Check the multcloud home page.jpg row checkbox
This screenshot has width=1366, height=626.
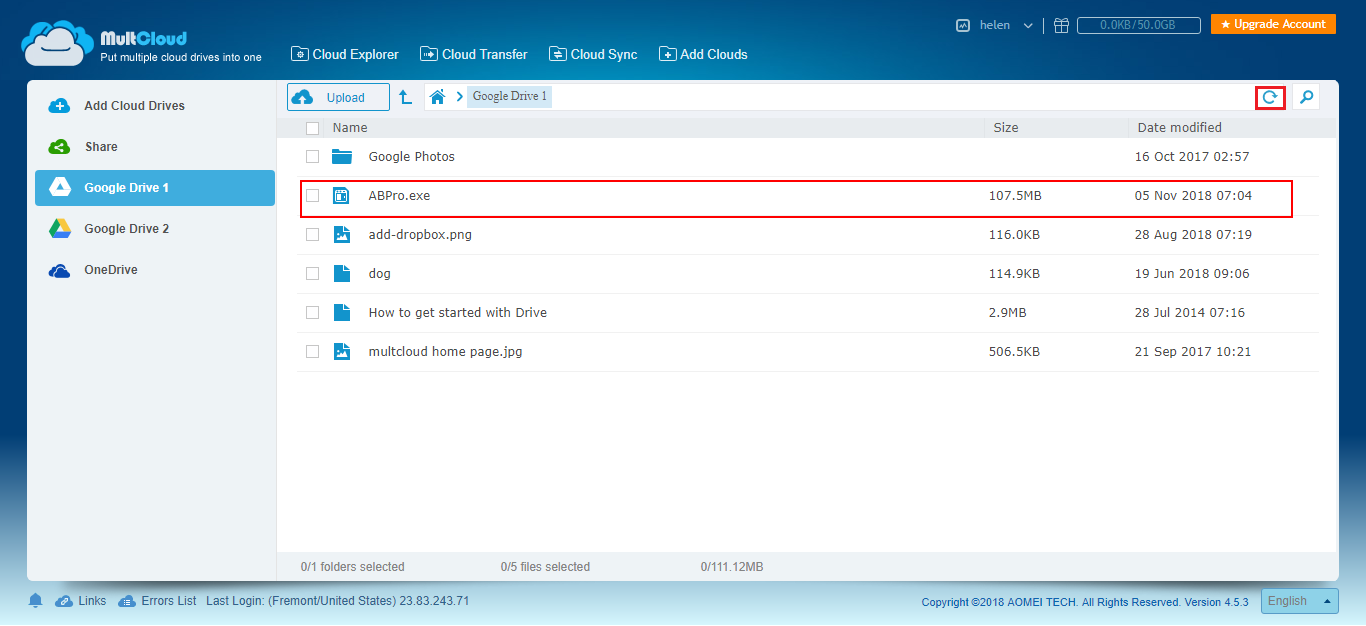313,352
